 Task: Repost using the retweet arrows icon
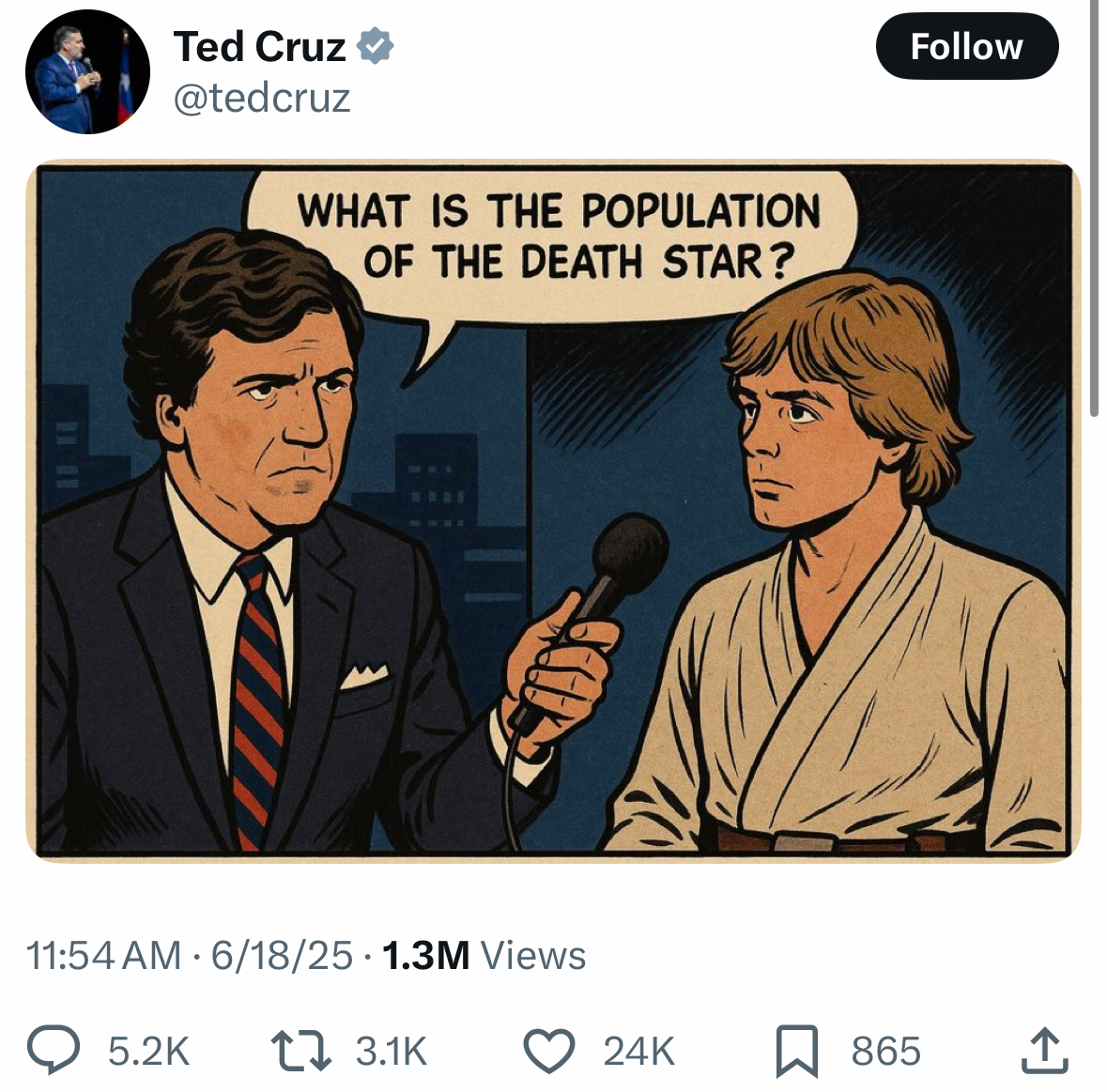coord(300,1051)
